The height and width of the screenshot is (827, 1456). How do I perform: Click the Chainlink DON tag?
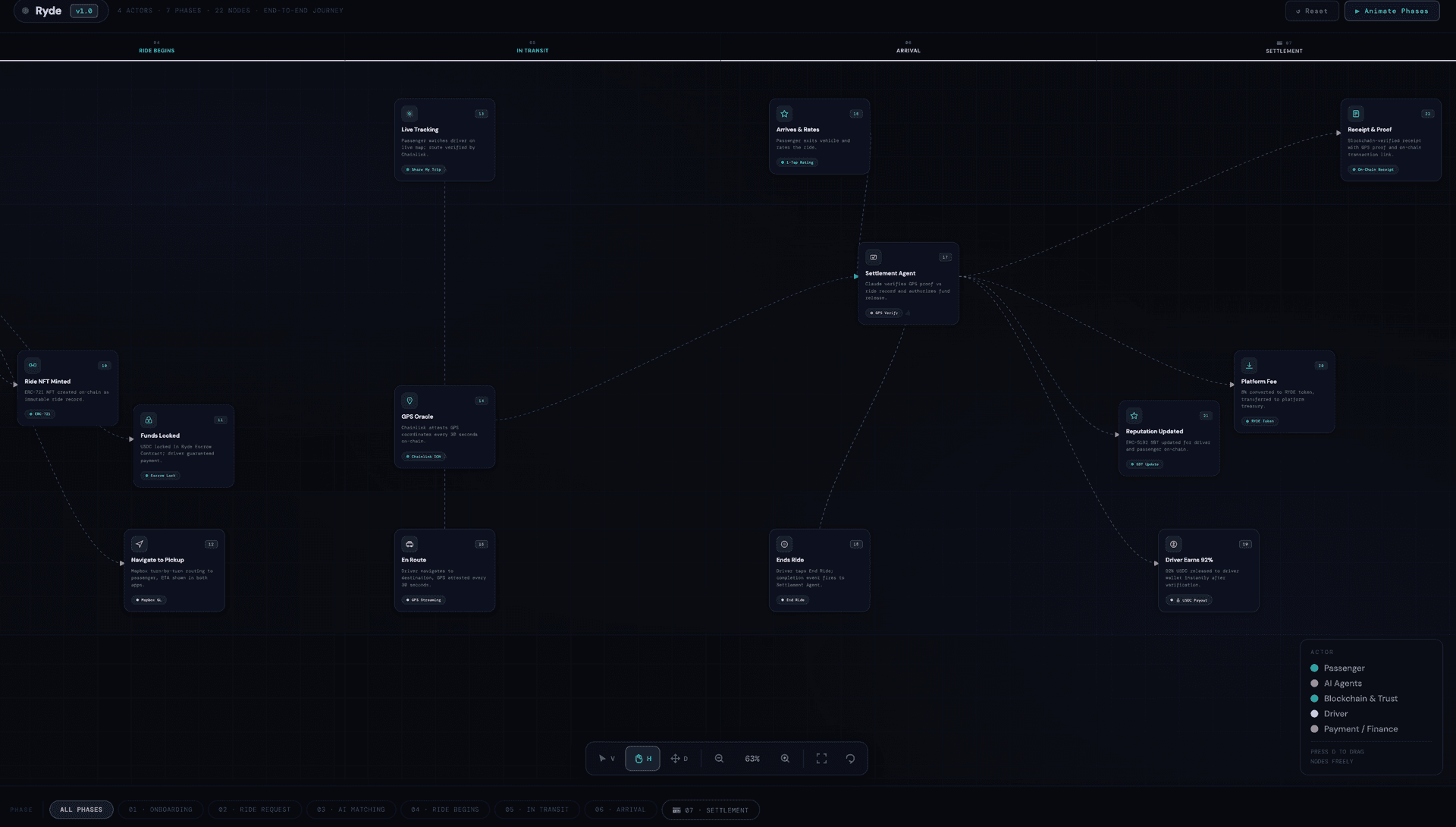tap(424, 457)
